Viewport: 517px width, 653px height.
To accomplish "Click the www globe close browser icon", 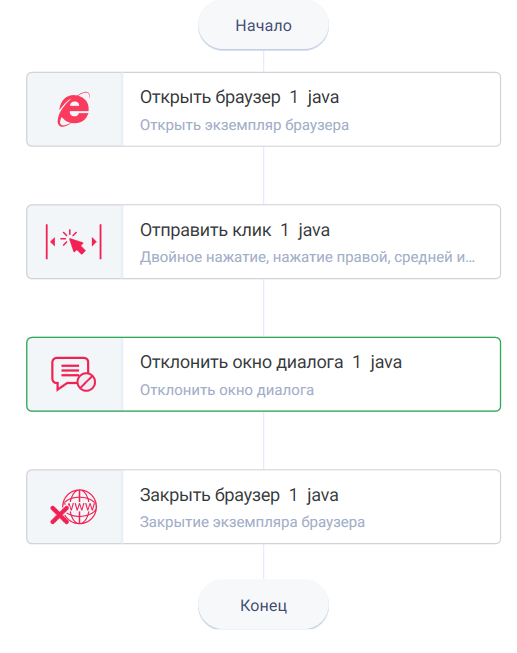I will [74, 506].
